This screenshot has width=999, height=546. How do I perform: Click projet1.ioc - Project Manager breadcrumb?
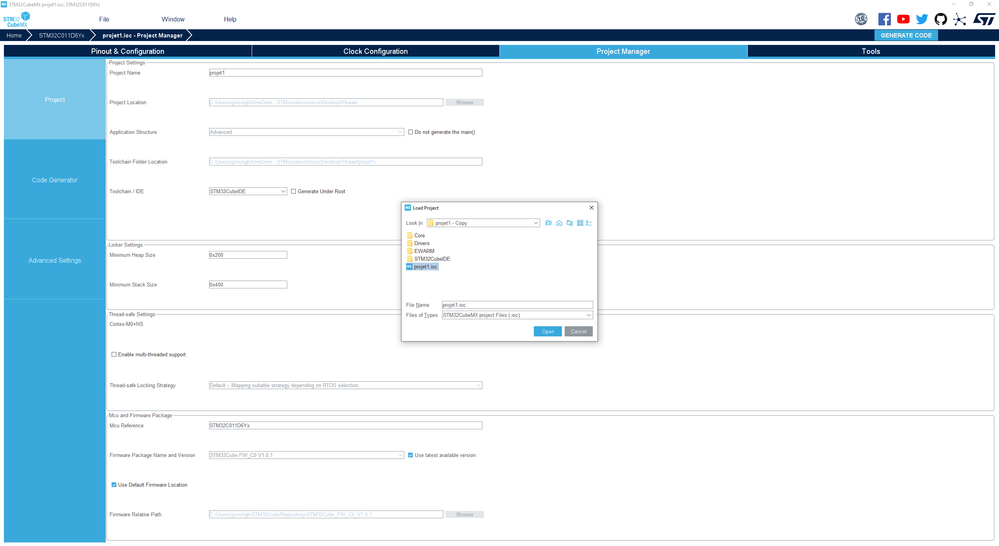coord(142,35)
